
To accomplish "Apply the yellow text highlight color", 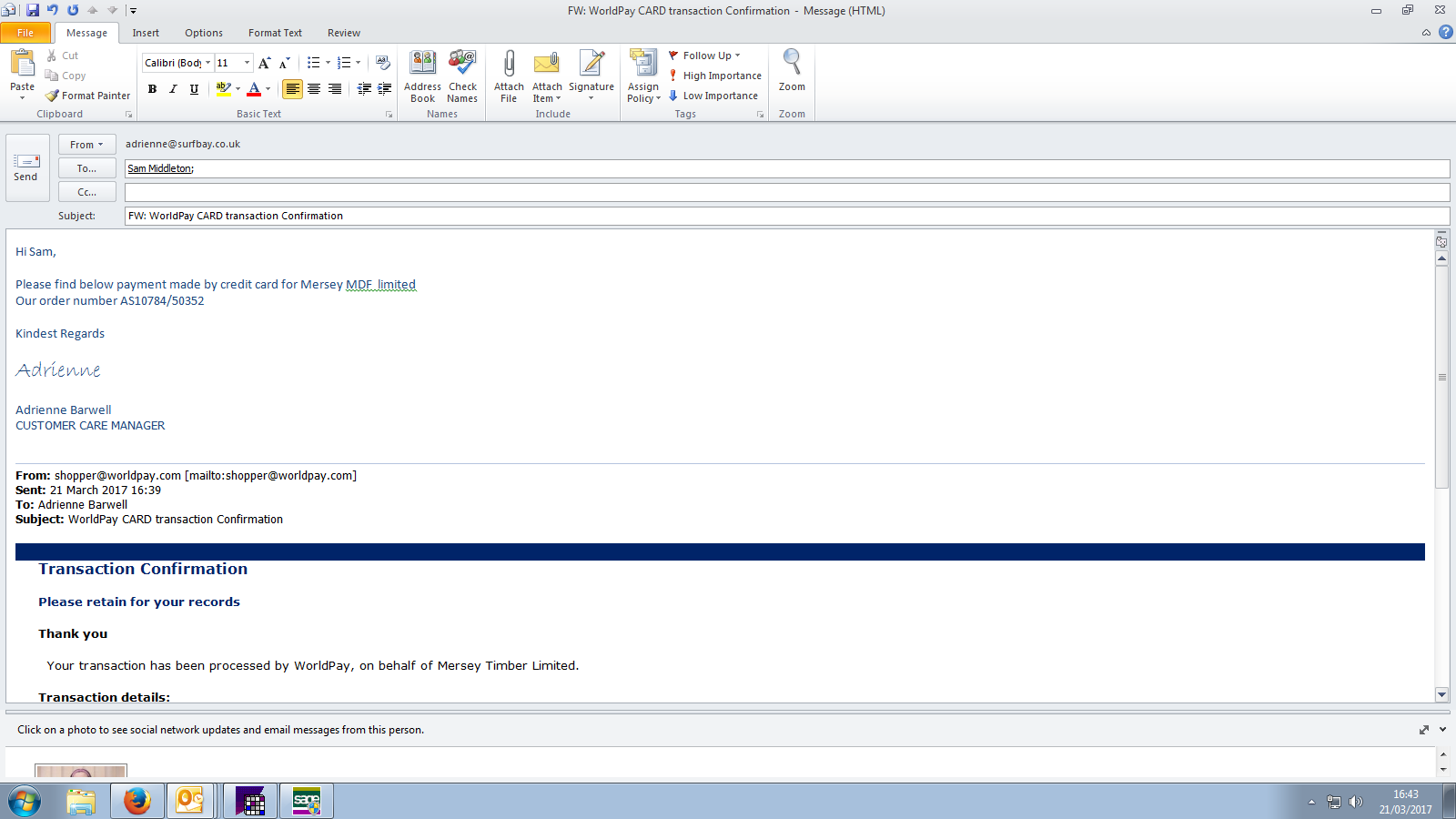I will pos(223,89).
